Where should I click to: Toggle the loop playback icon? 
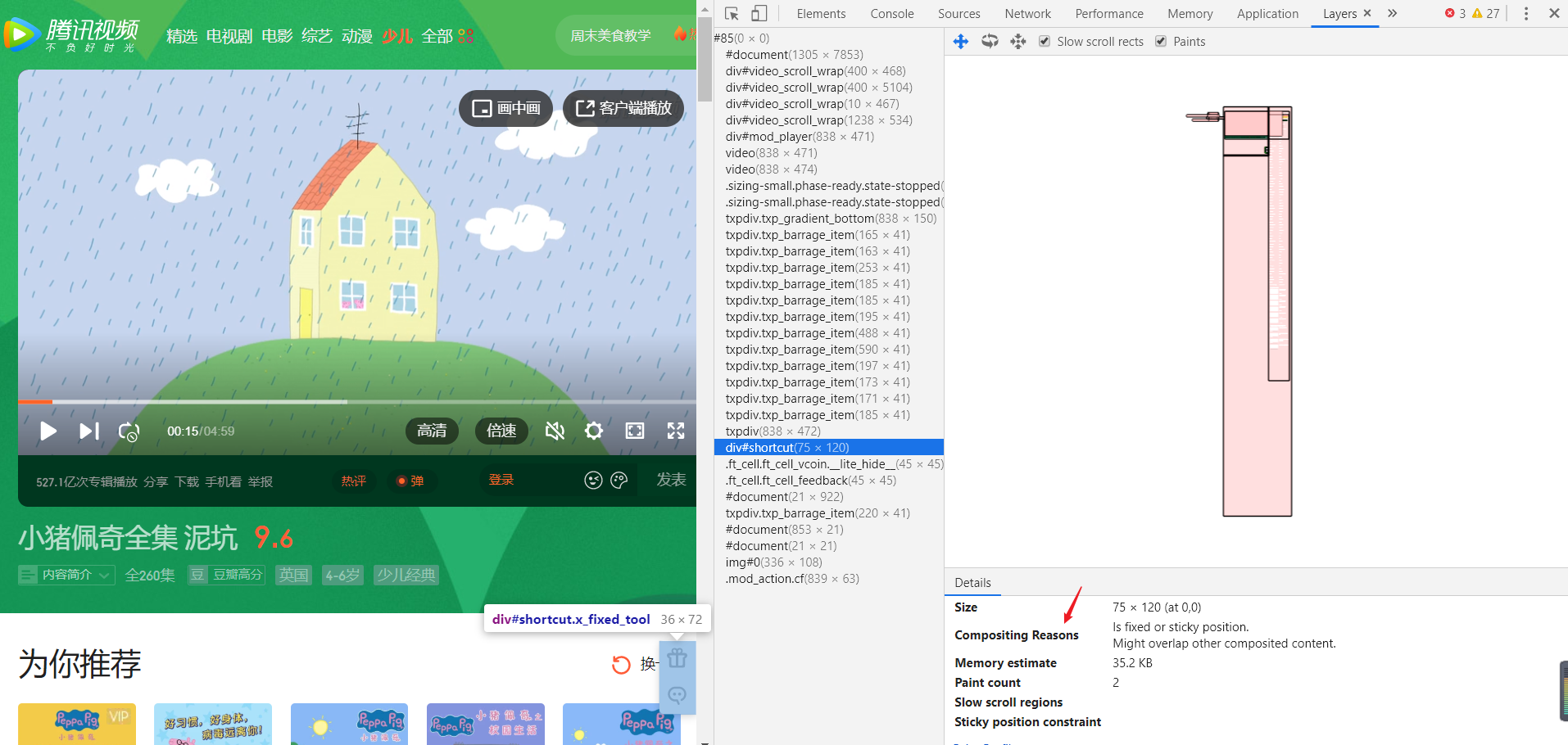(x=129, y=431)
